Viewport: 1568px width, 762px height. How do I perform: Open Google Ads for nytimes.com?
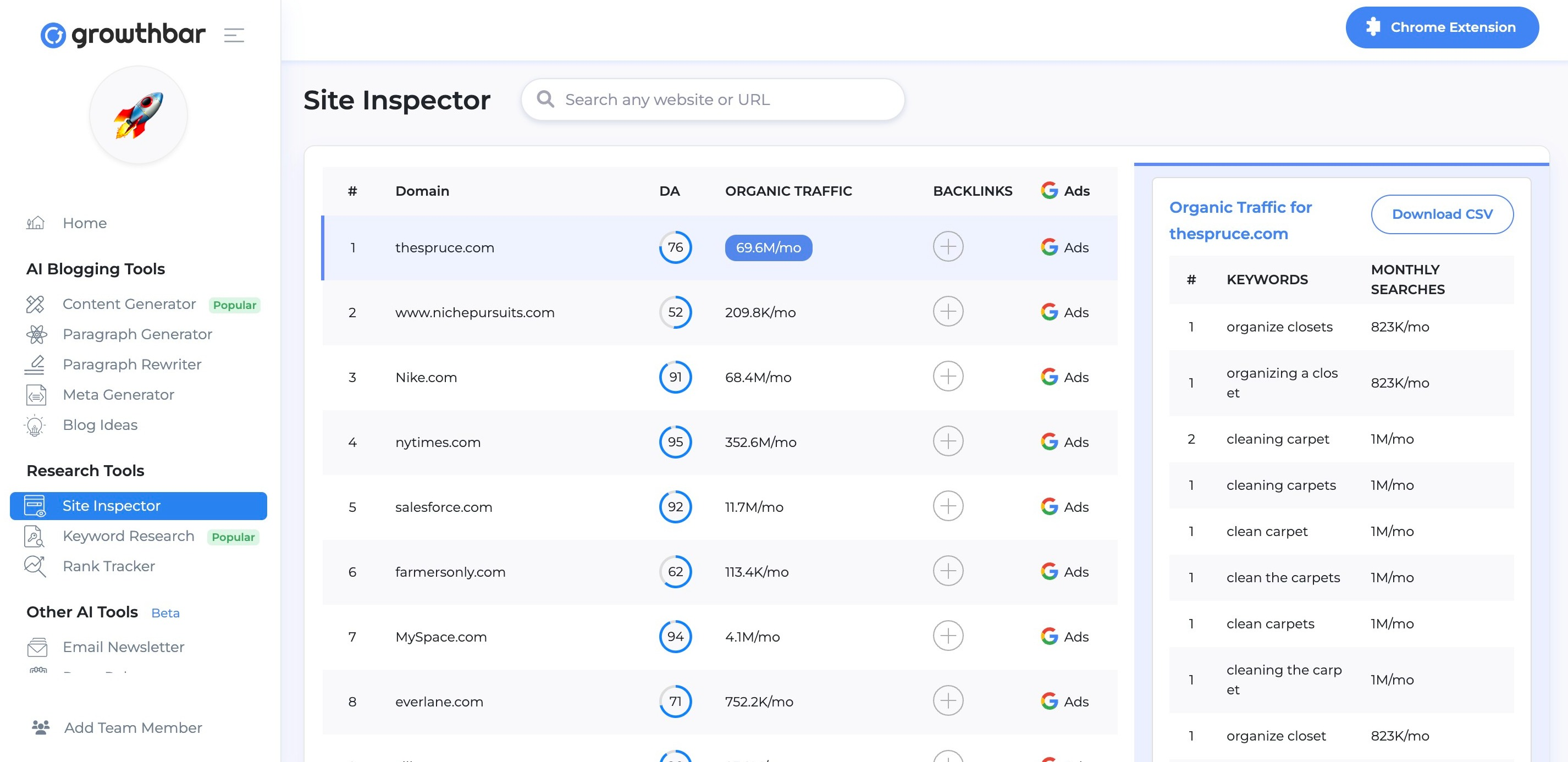[x=1064, y=443]
